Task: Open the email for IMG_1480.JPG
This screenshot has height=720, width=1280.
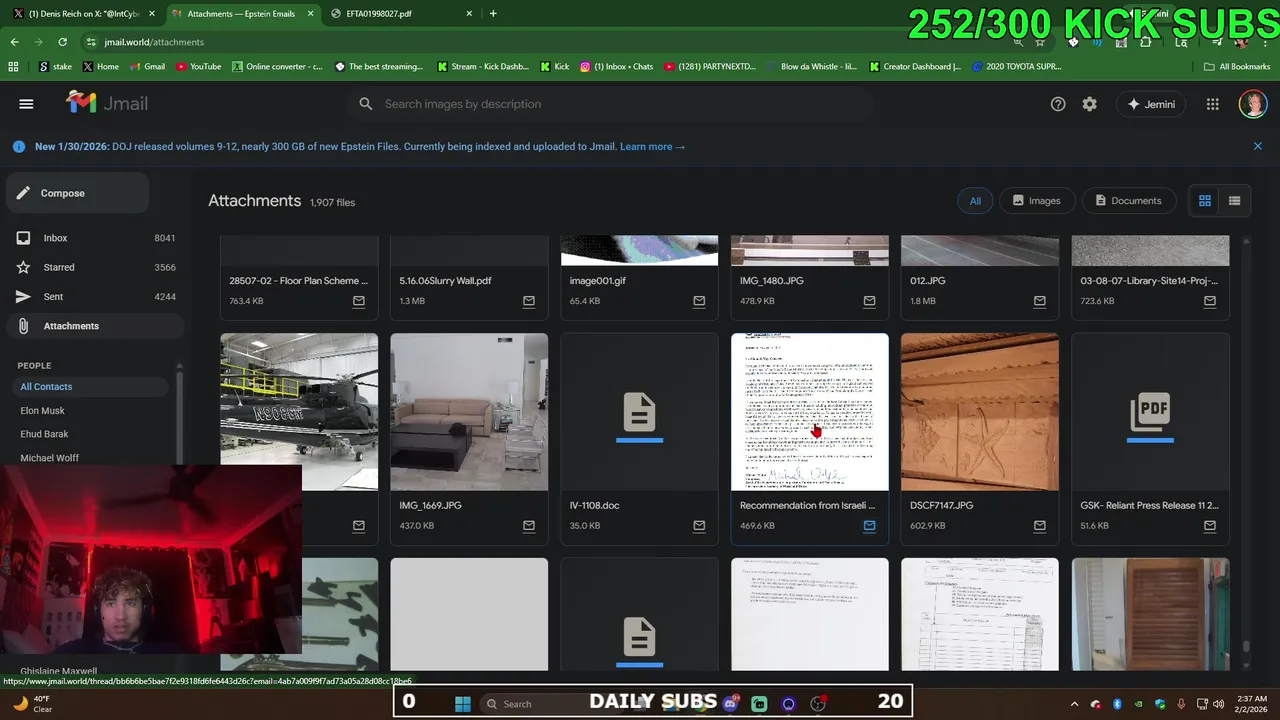Action: pos(869,301)
